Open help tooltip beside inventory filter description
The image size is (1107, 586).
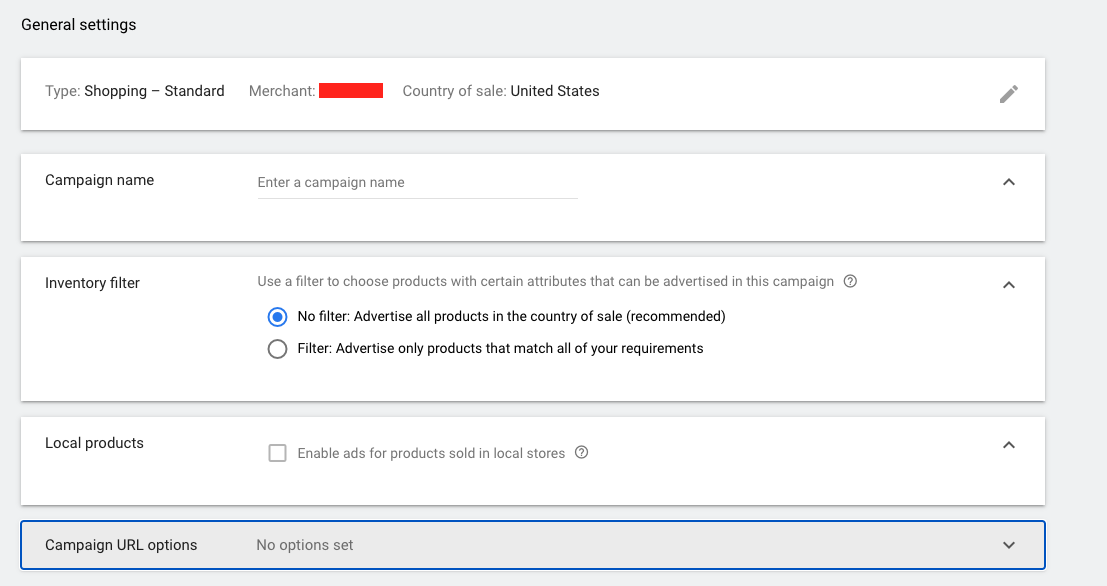coord(849,281)
